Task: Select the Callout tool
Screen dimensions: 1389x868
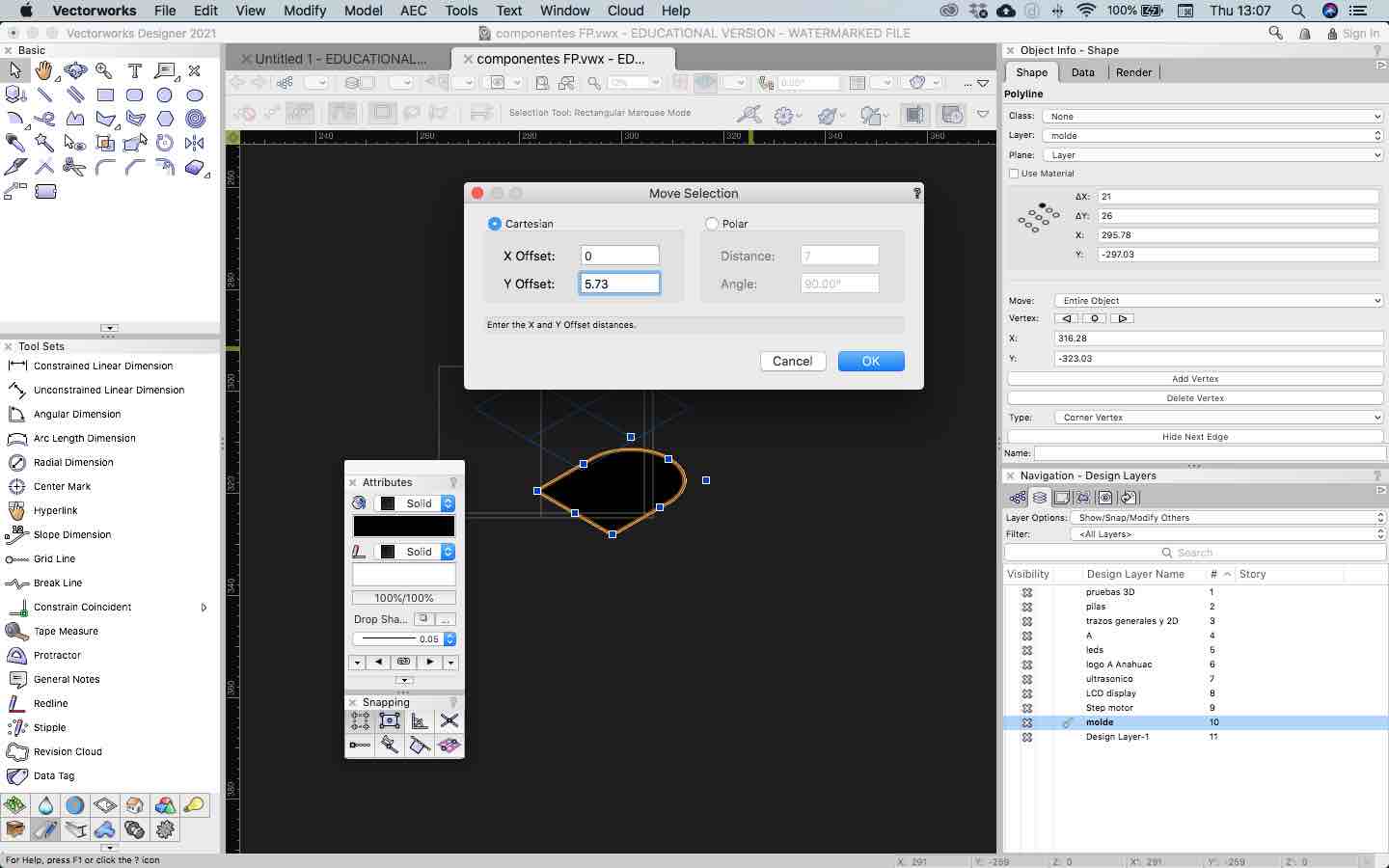Action: (x=165, y=70)
